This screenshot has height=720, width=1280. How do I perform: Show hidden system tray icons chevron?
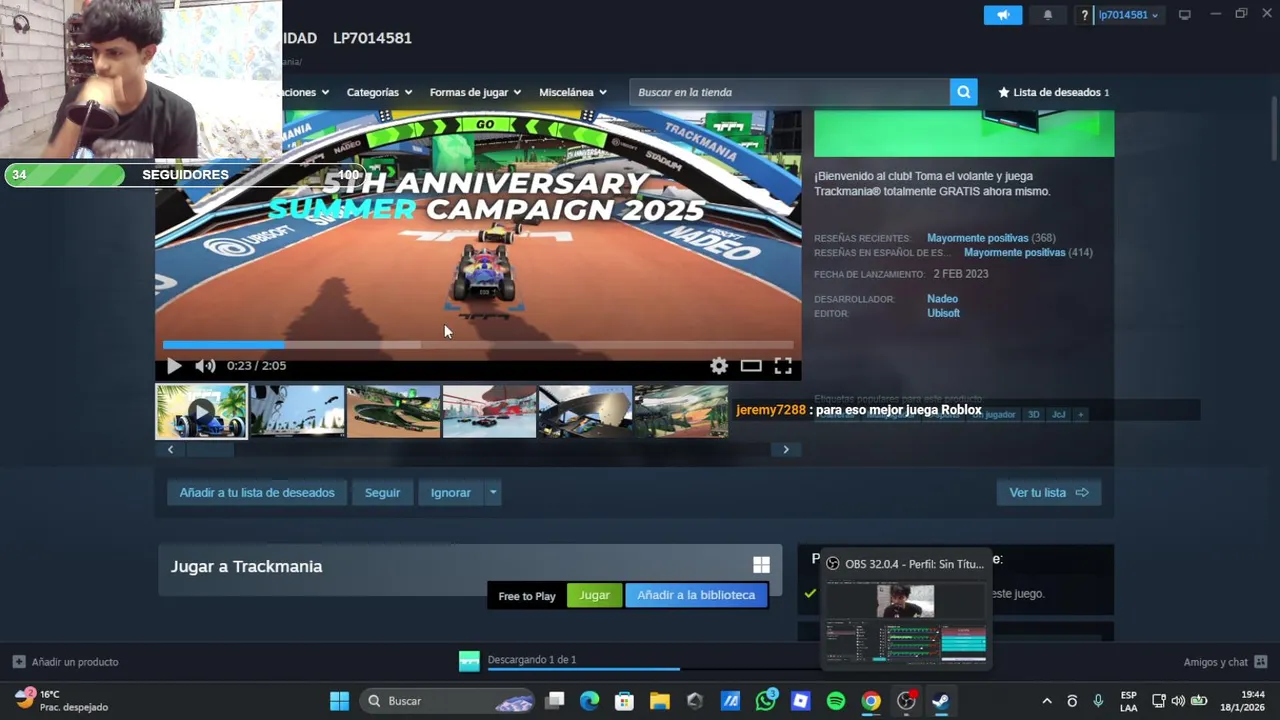coord(1047,701)
